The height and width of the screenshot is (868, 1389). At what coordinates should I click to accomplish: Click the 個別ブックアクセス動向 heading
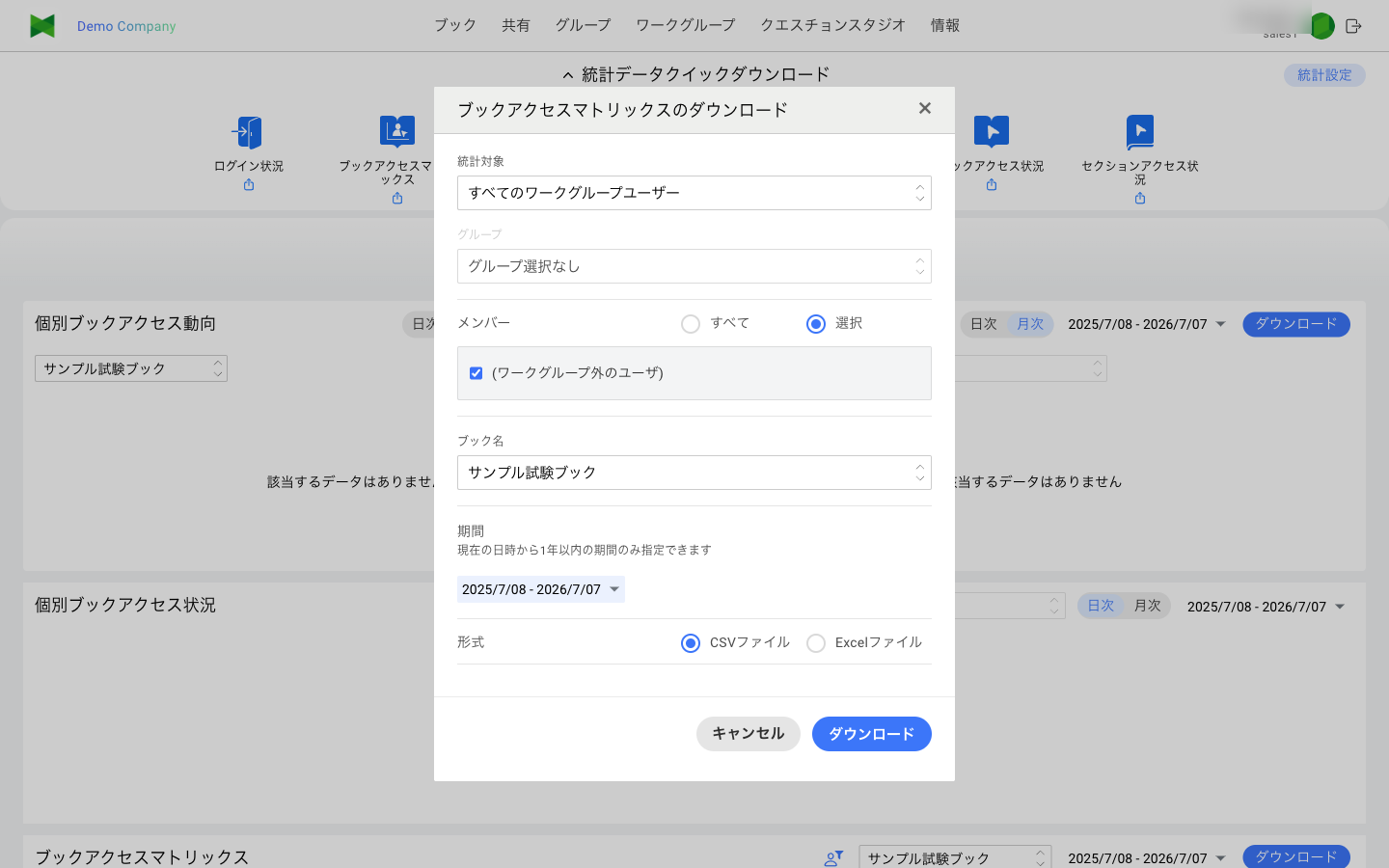pyautogui.click(x=125, y=323)
